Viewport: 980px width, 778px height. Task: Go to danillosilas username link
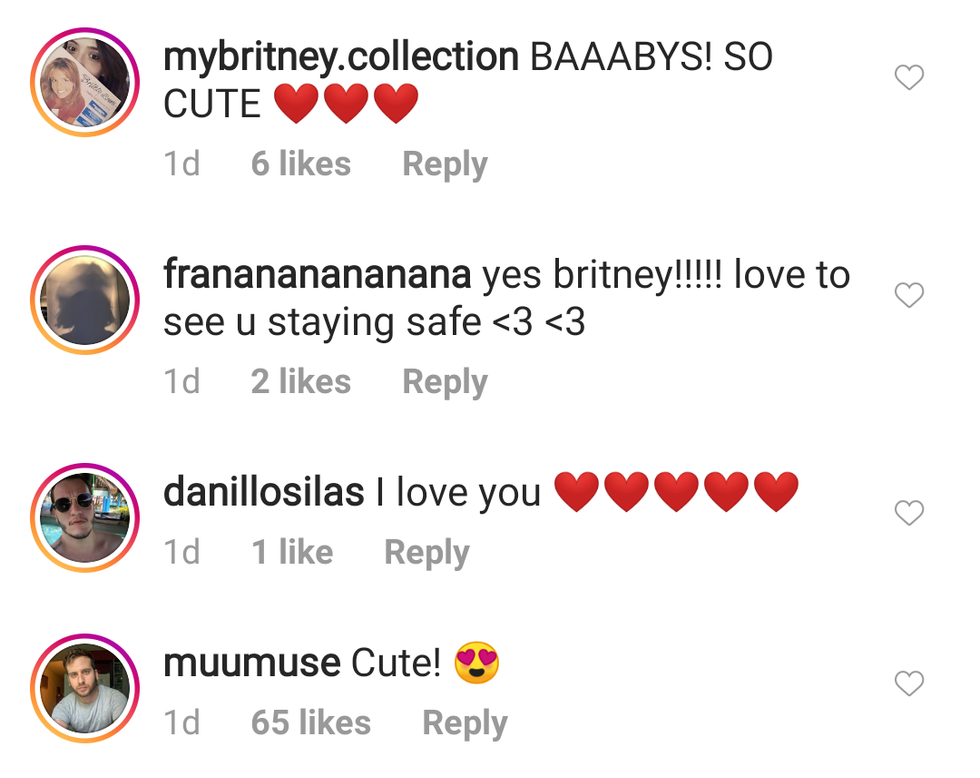(263, 492)
